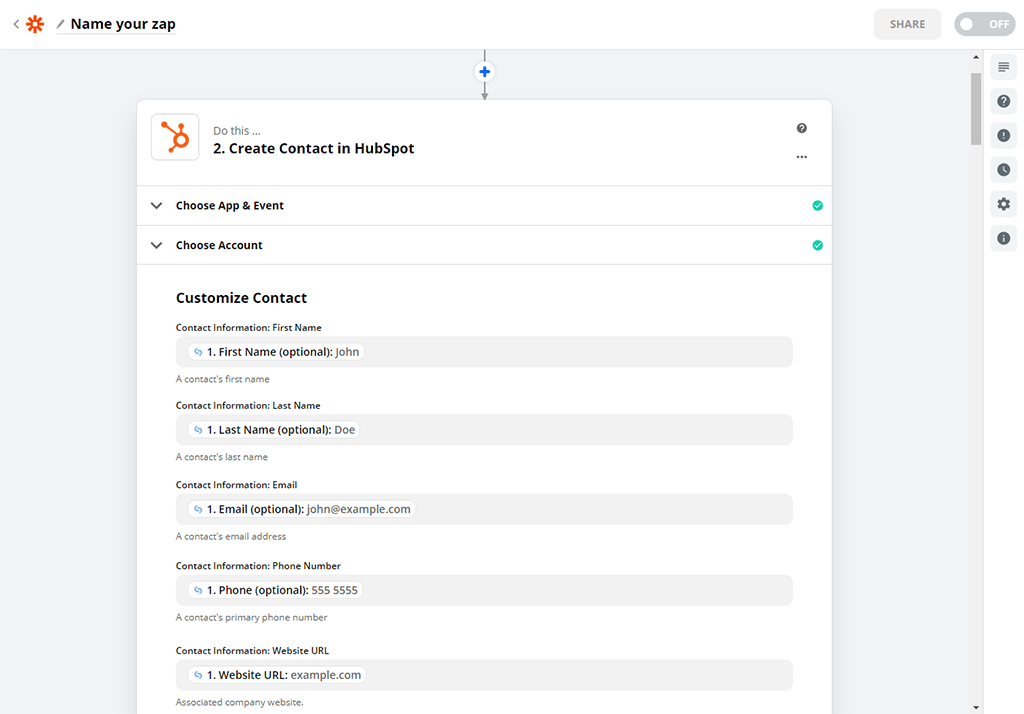
Task: Click the help question mark in step header
Action: tap(801, 128)
